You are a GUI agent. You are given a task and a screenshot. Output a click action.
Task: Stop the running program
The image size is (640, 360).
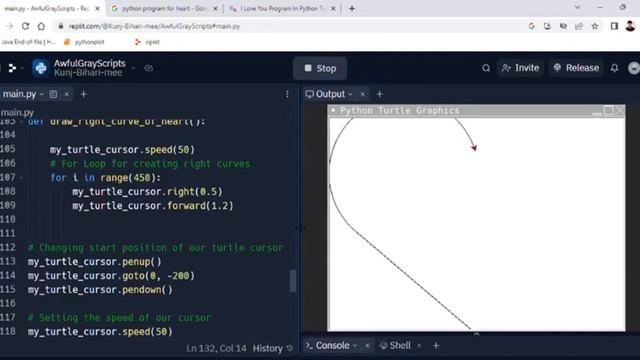320,69
